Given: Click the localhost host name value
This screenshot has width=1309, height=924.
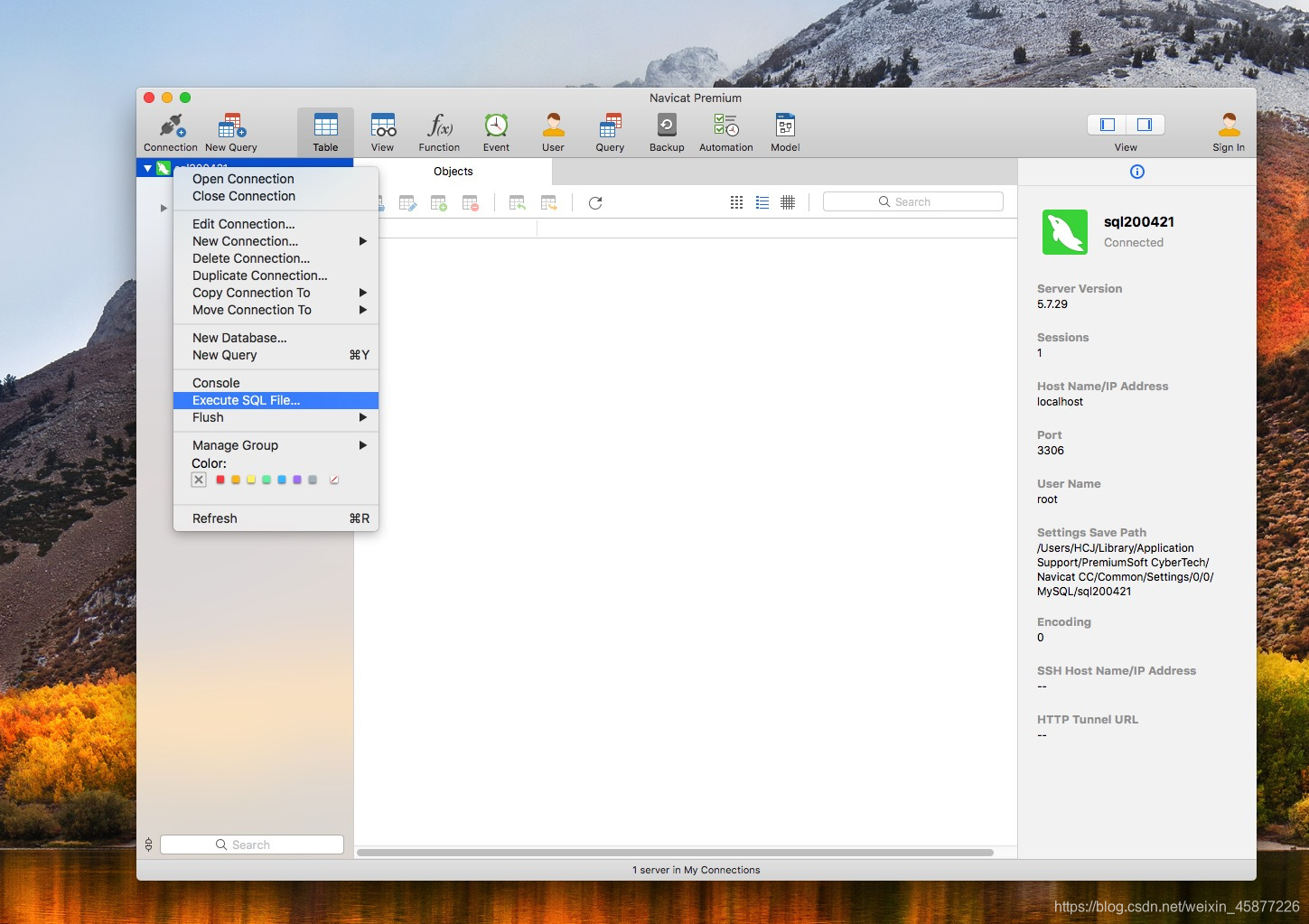Looking at the screenshot, I should point(1060,402).
